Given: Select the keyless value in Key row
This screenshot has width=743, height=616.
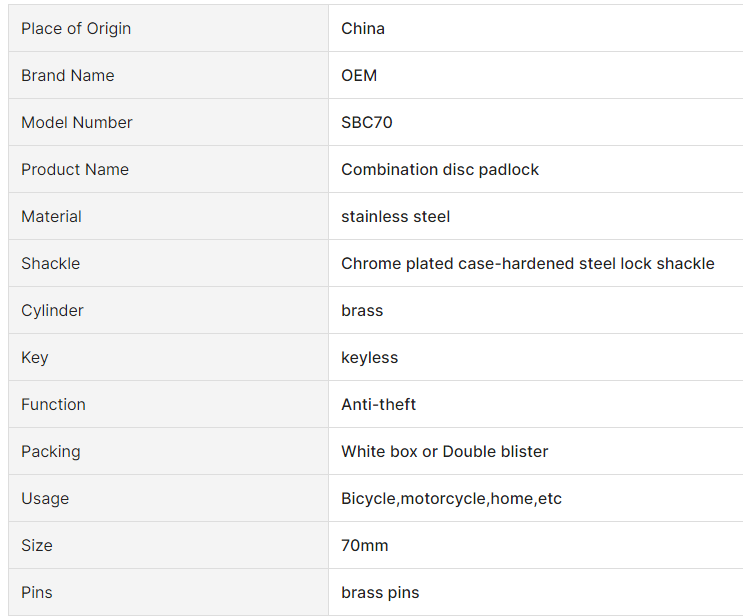Looking at the screenshot, I should (369, 357).
